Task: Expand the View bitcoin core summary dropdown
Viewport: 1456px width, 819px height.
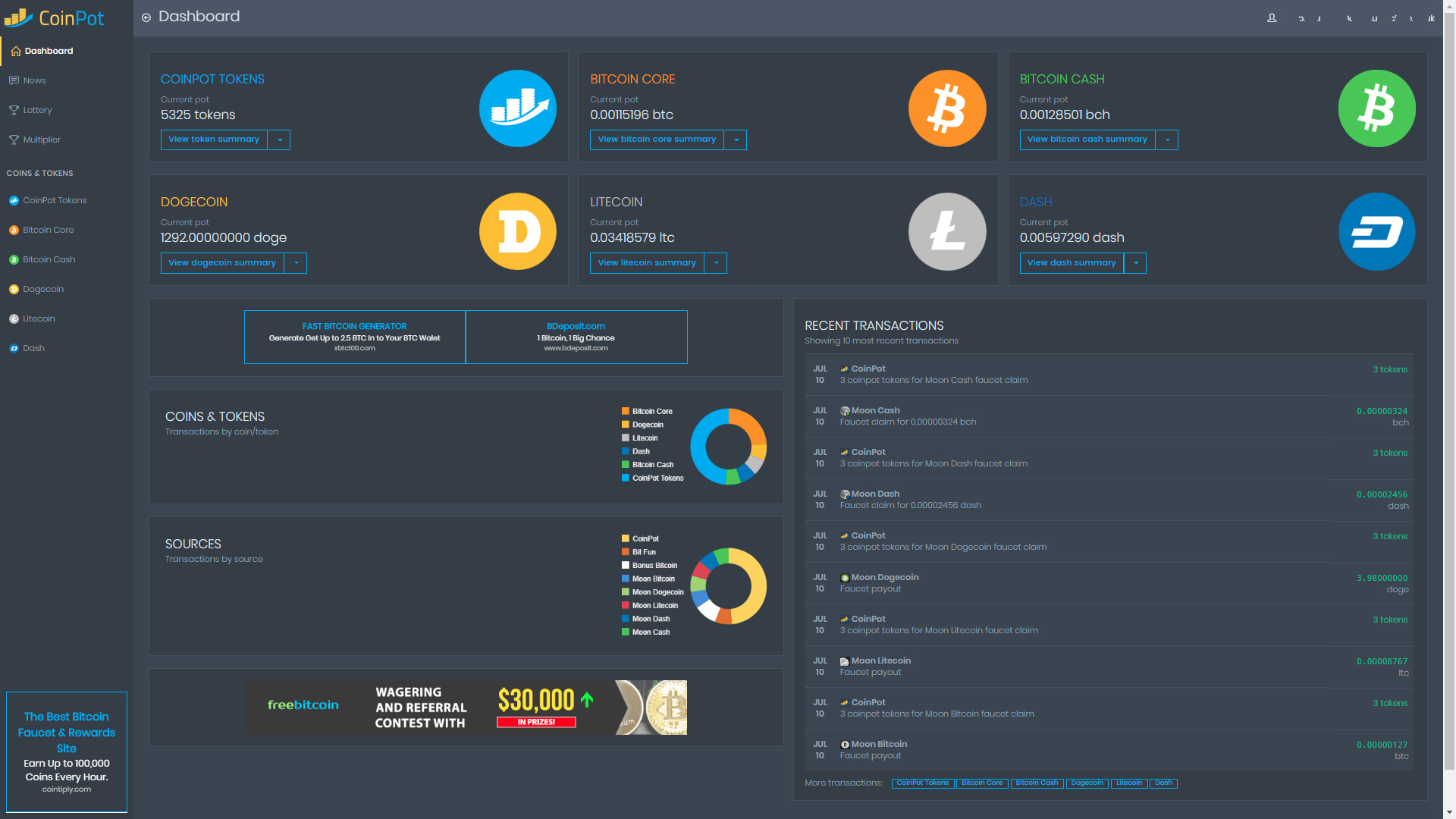Action: pos(738,139)
